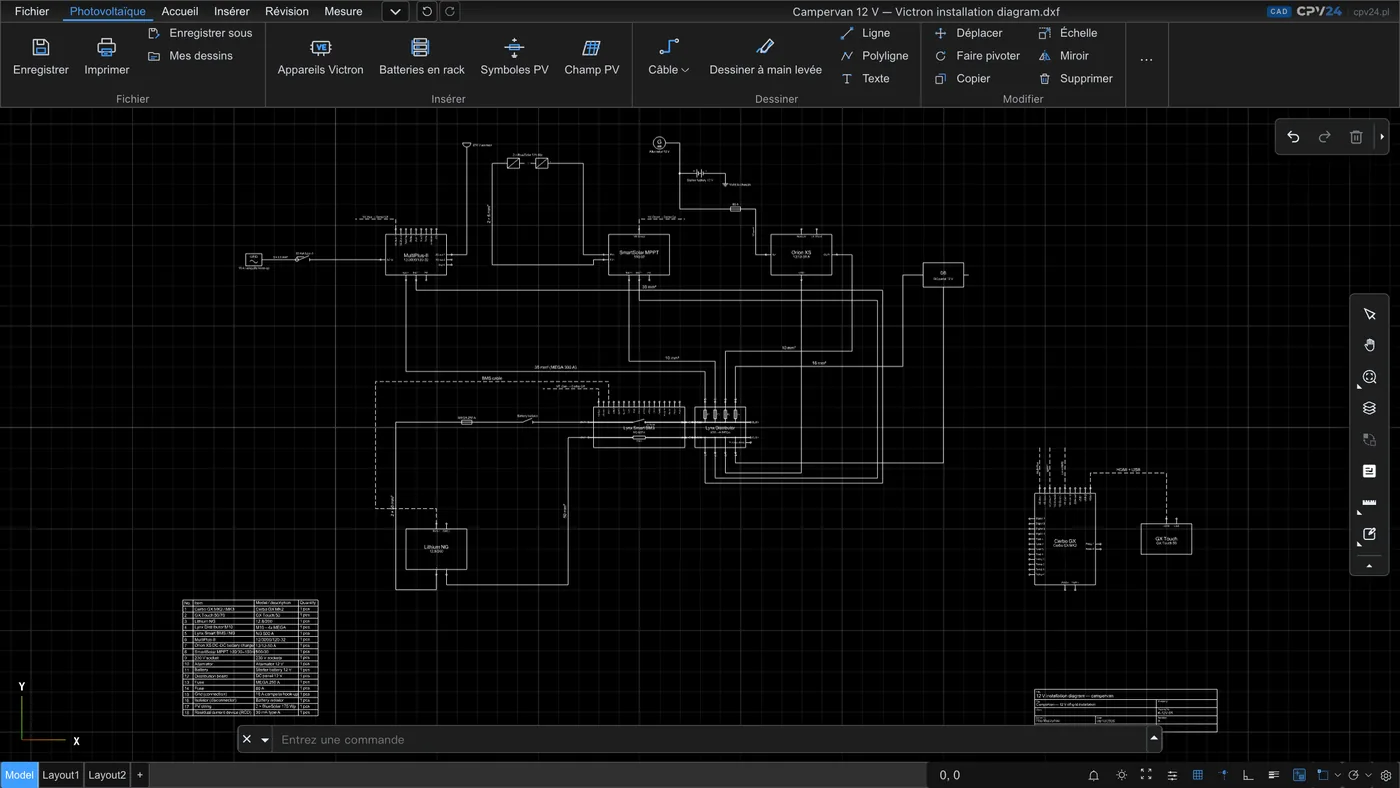
Task: Toggle lineweight display in status bar
Action: pos(1274,775)
